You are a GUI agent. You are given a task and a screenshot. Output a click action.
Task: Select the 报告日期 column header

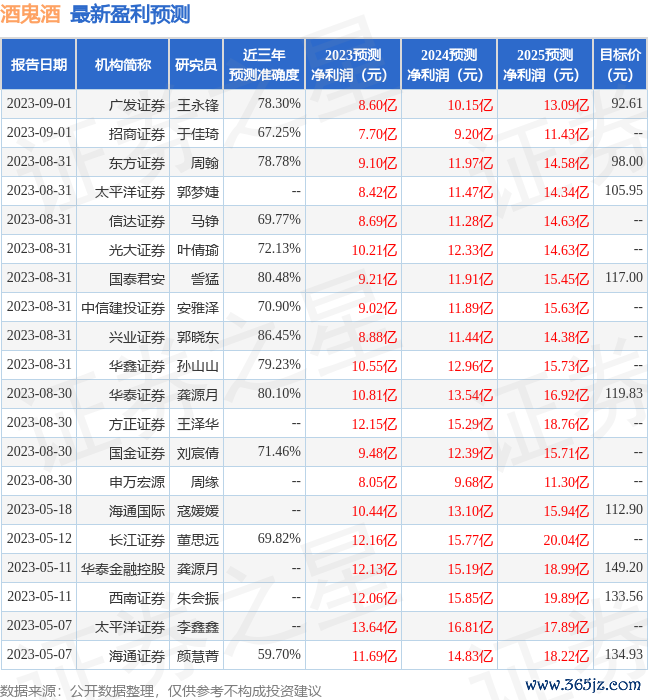(39, 65)
